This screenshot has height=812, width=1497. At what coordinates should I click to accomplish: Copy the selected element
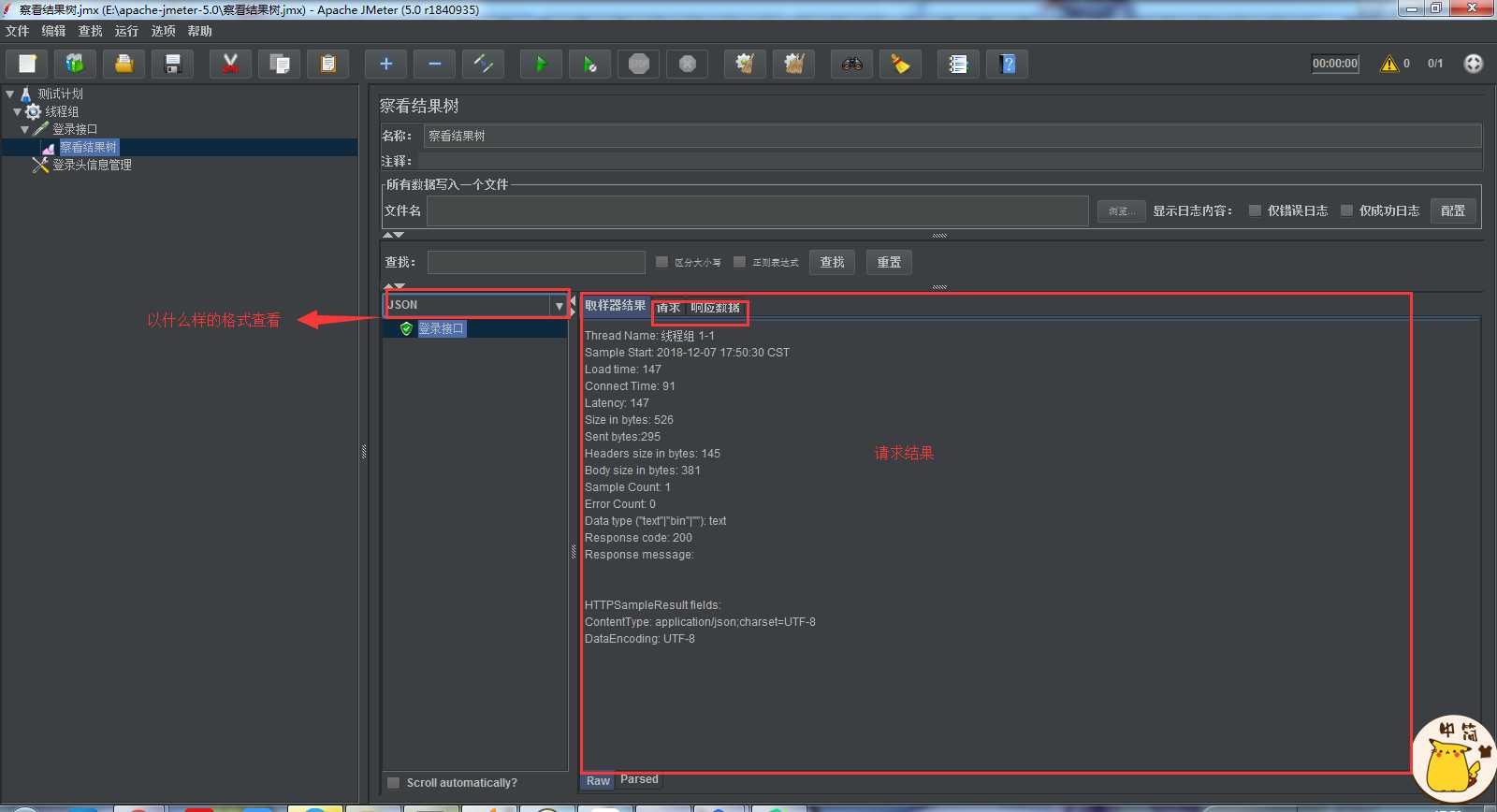[x=280, y=64]
